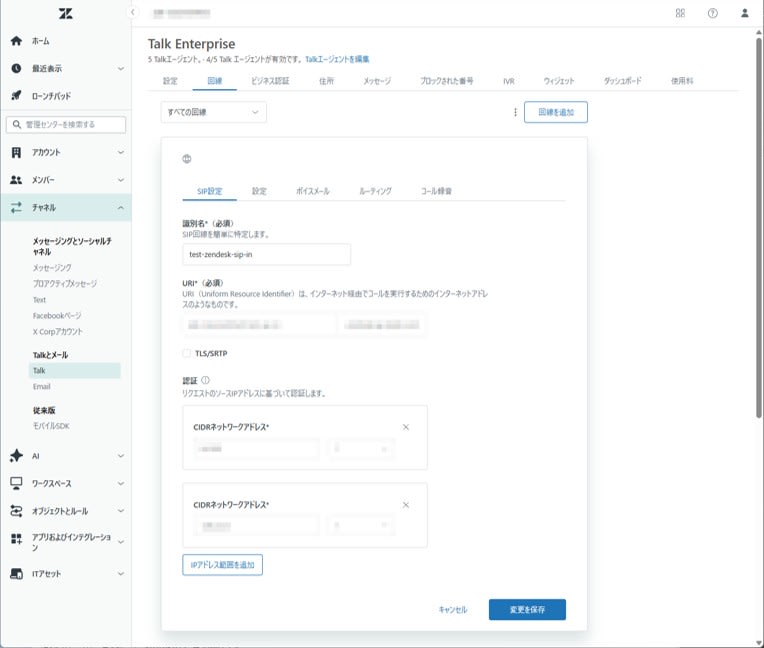Switch to the IVR tab

click(x=509, y=81)
